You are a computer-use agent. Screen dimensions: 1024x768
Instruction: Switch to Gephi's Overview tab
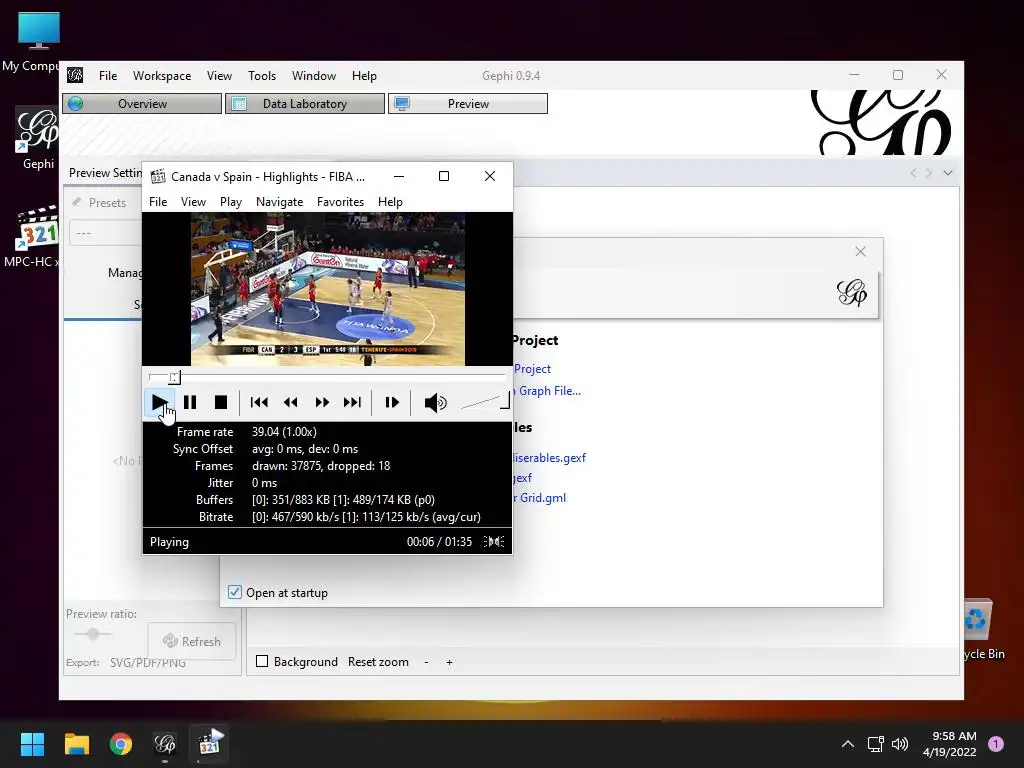coord(142,104)
